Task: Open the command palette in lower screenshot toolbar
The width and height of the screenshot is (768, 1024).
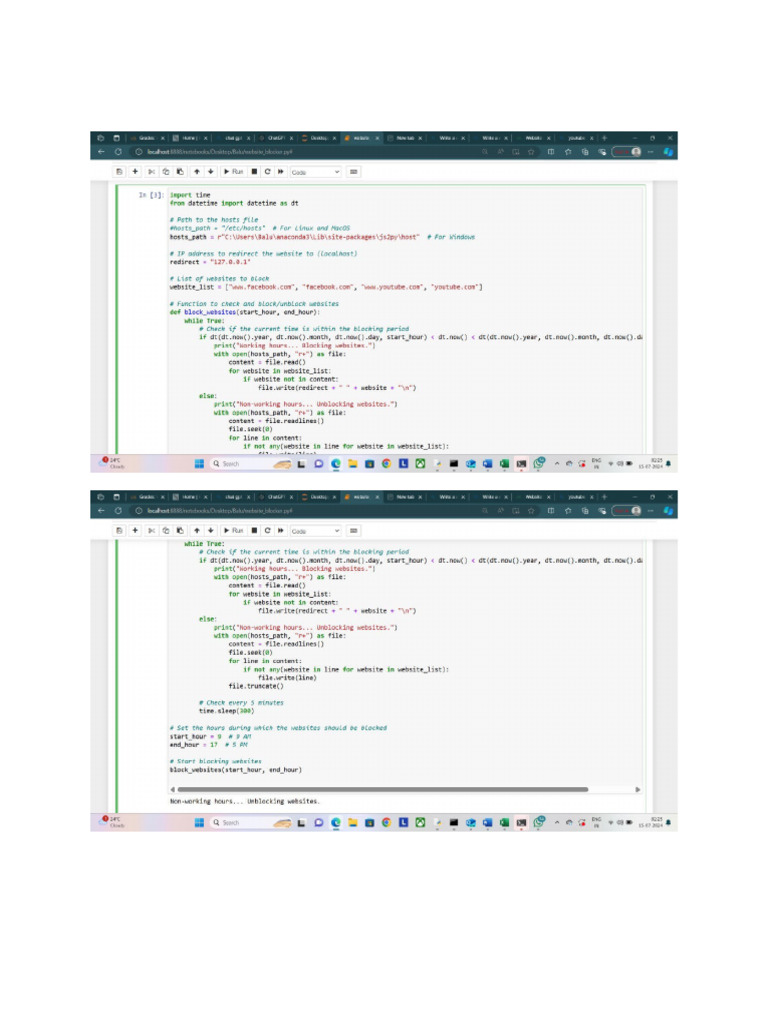Action: coord(353,531)
